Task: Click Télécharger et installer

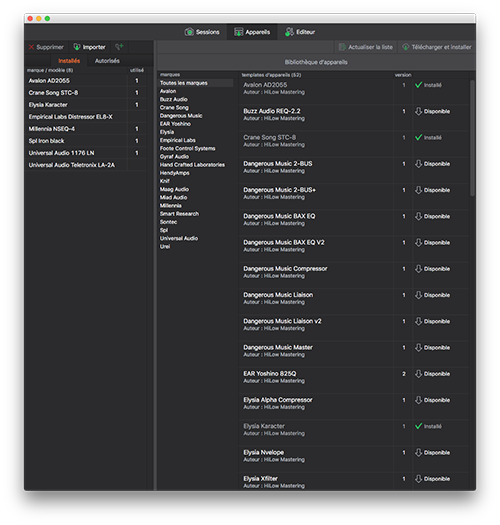Action: pyautogui.click(x=437, y=47)
